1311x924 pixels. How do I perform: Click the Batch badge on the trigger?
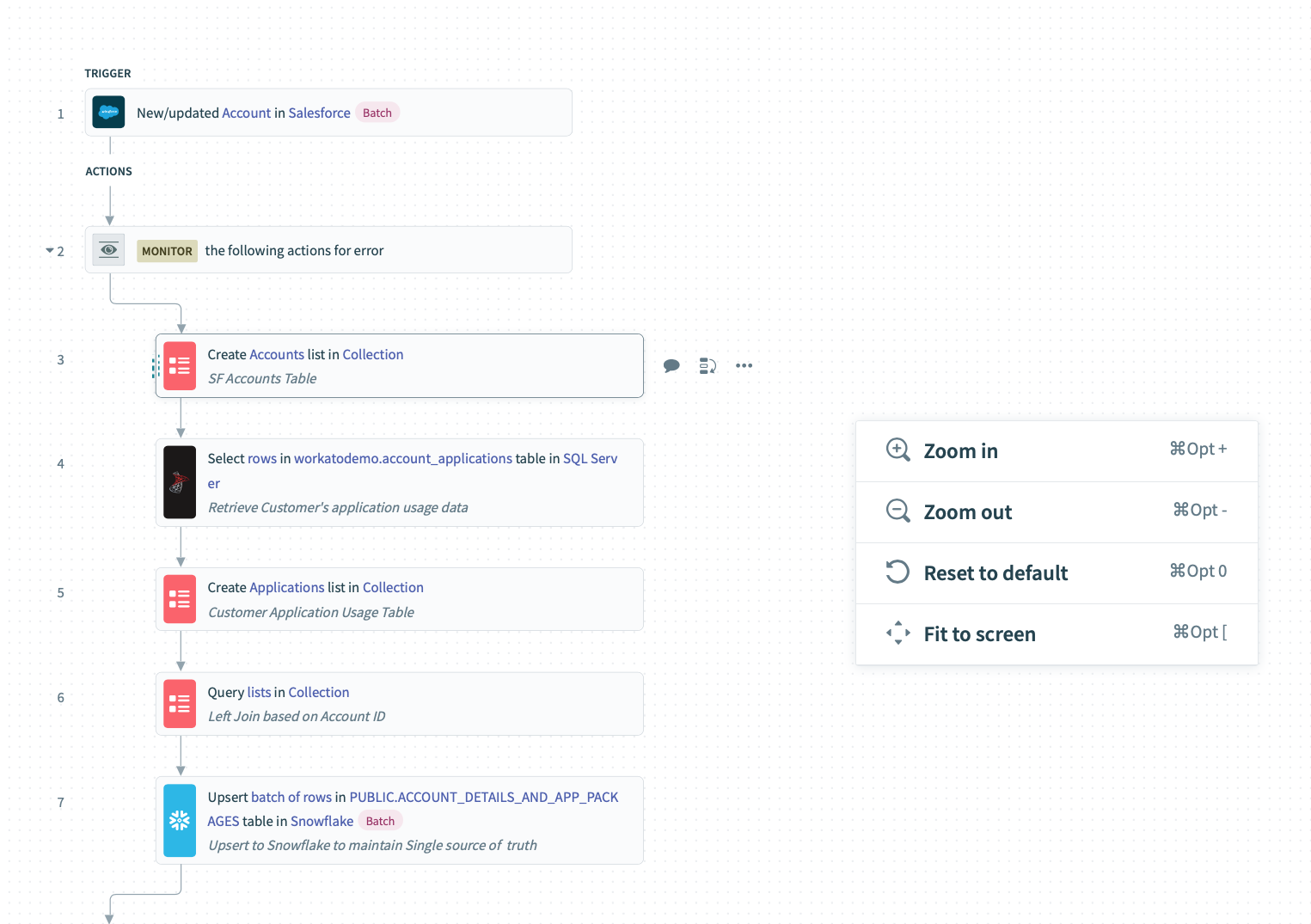[377, 113]
